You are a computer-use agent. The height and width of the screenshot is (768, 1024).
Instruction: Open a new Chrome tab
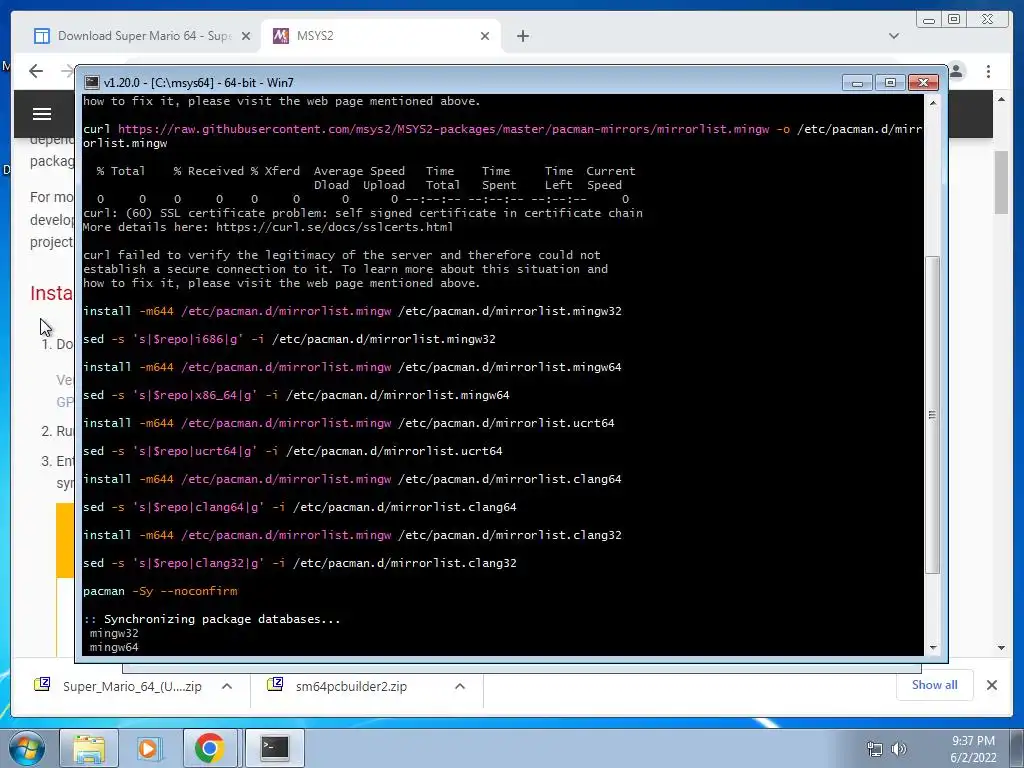[x=522, y=36]
